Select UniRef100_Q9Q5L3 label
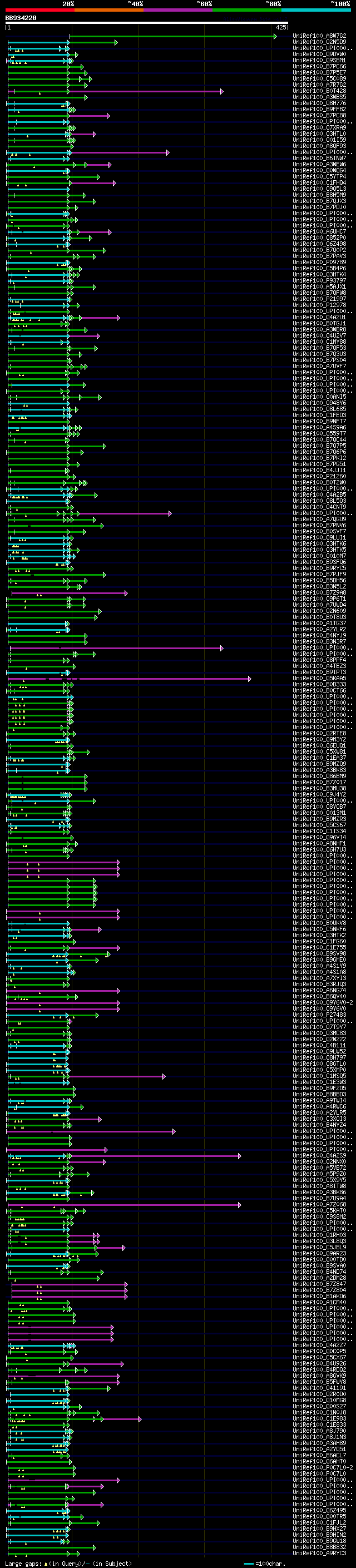The width and height of the screenshot is (356, 1568). click(319, 189)
